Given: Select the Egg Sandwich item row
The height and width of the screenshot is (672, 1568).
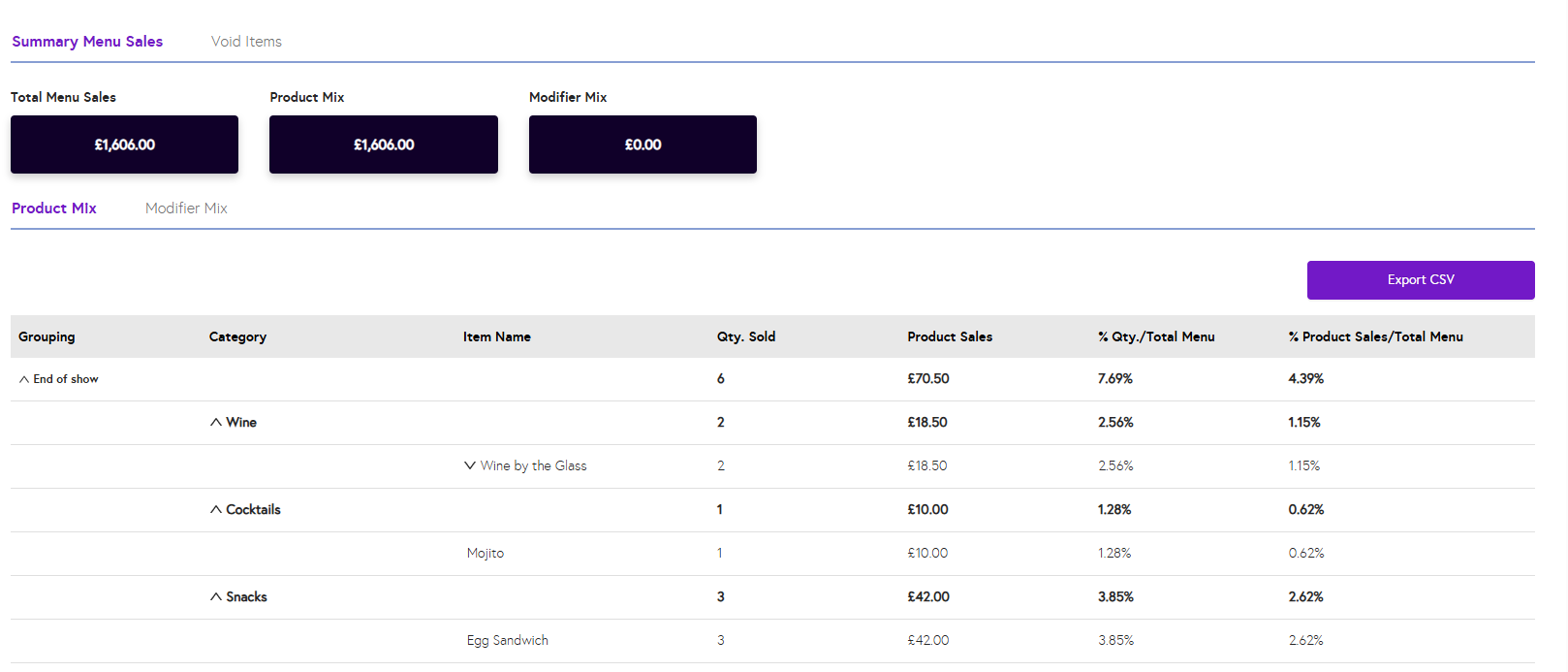Looking at the screenshot, I should (508, 641).
